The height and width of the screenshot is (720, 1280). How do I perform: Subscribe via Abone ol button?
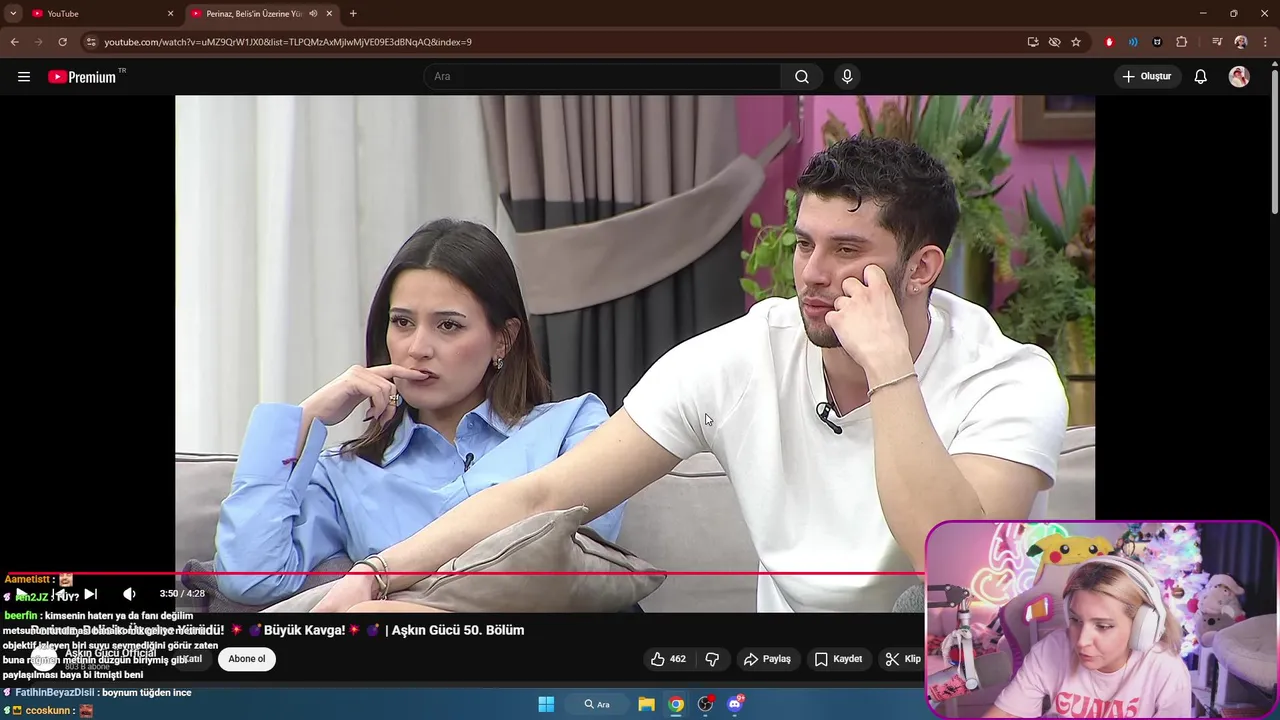click(247, 659)
